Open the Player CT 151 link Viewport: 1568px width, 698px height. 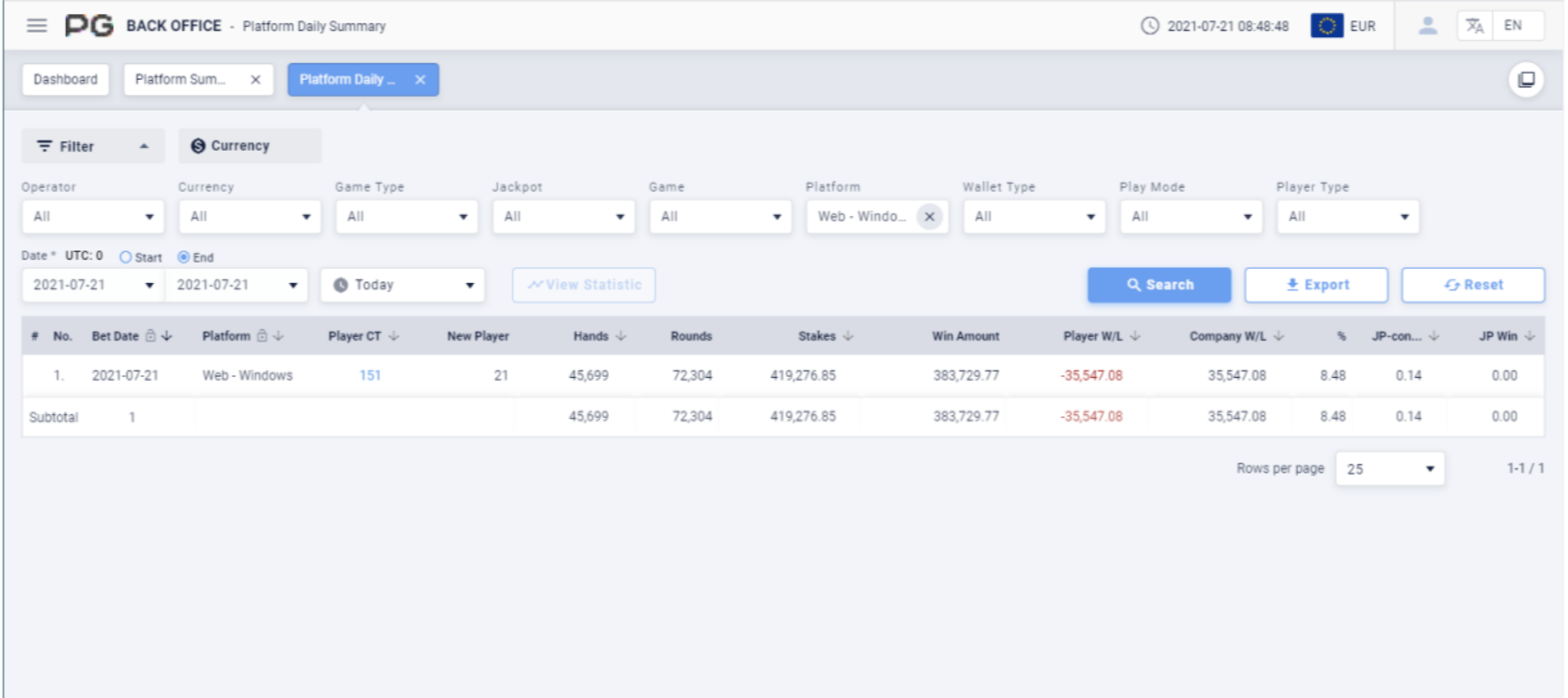(371, 376)
